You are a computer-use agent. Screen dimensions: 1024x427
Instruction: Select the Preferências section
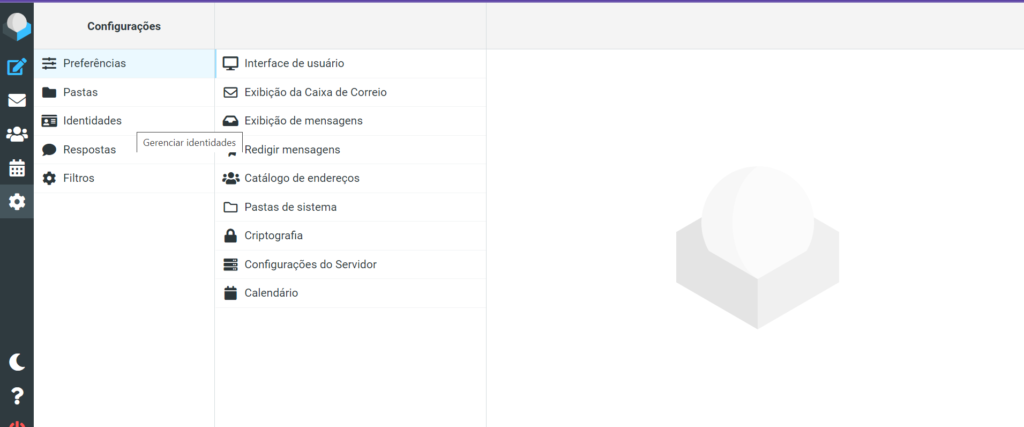94,63
